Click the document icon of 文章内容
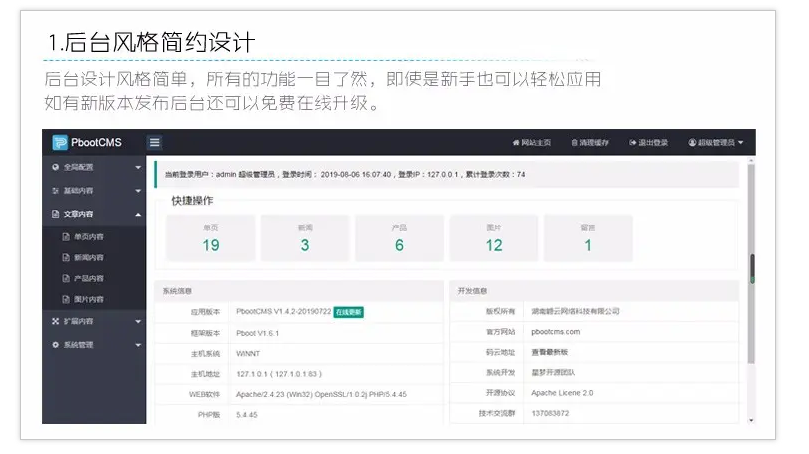 point(56,214)
